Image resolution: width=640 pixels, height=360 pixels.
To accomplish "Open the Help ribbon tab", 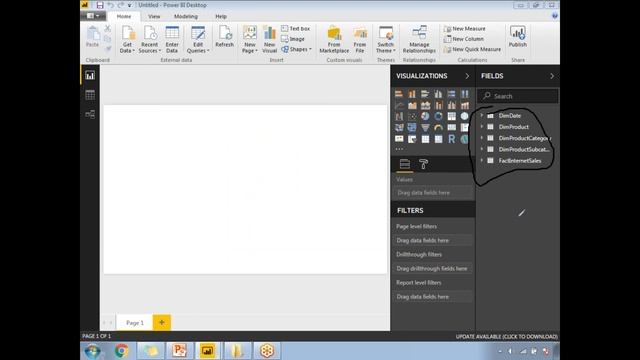I will 221,16.
